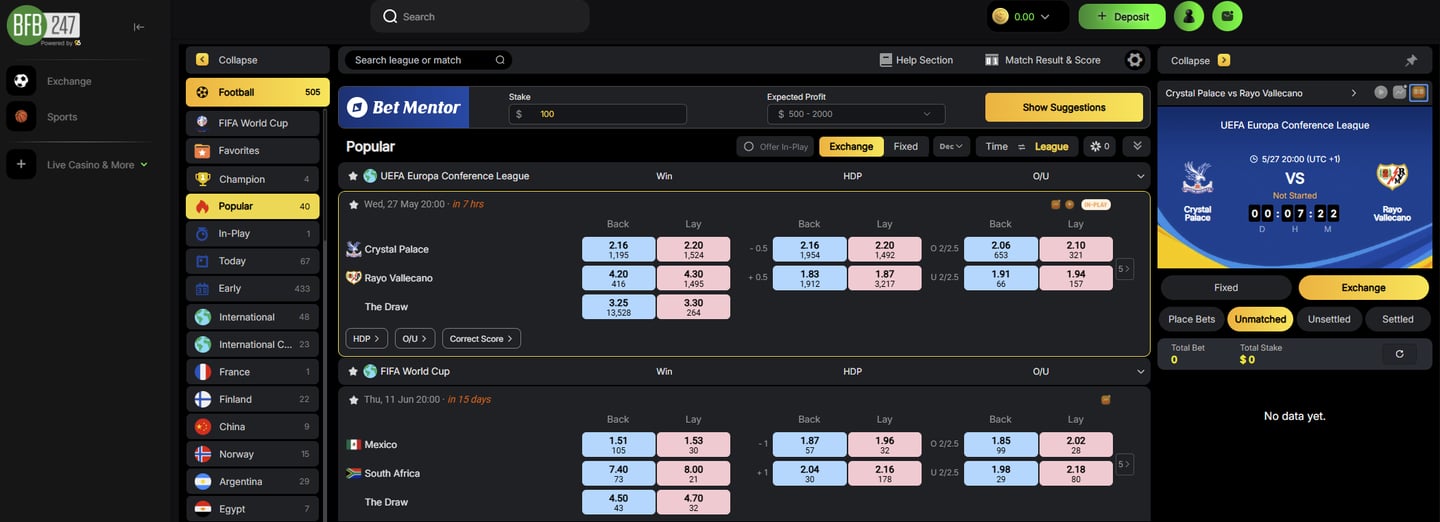Open the Unmatched bets tab

pos(1260,319)
